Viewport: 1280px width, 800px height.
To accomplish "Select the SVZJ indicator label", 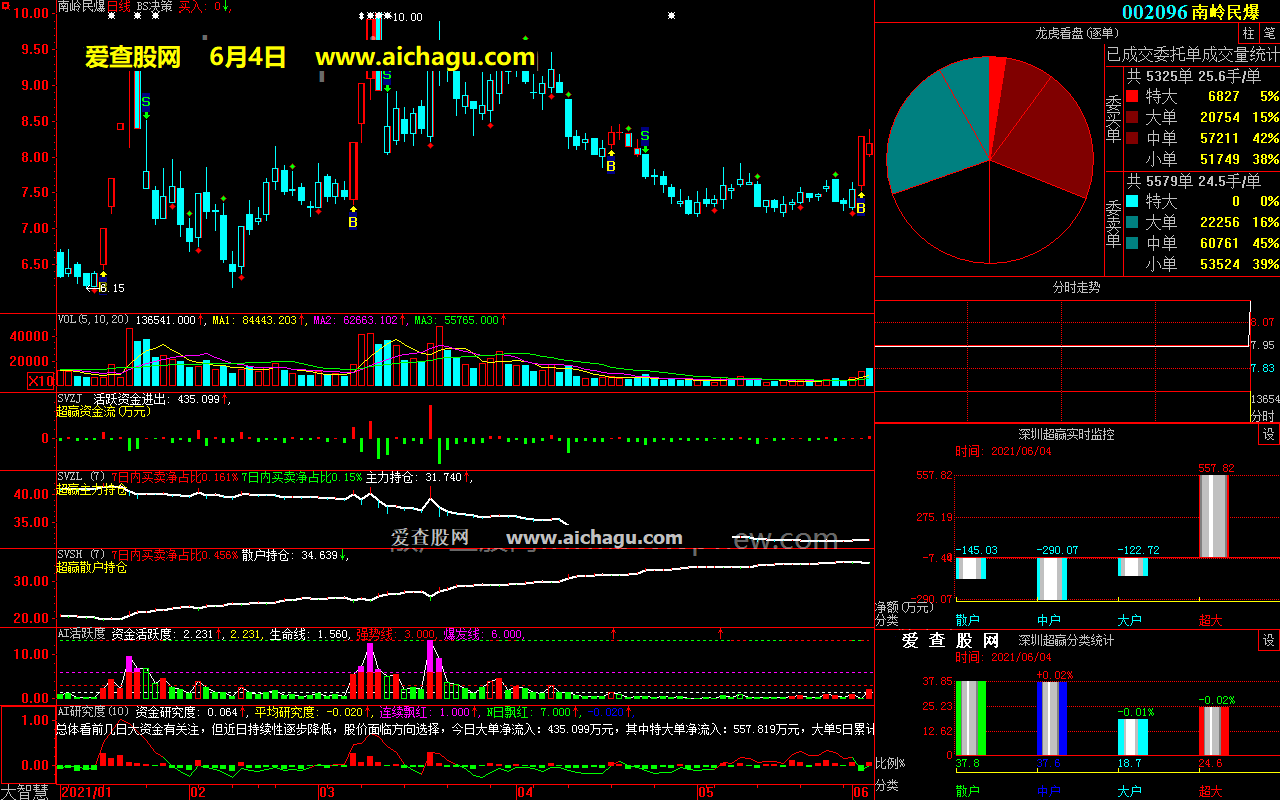I will pyautogui.click(x=72, y=398).
